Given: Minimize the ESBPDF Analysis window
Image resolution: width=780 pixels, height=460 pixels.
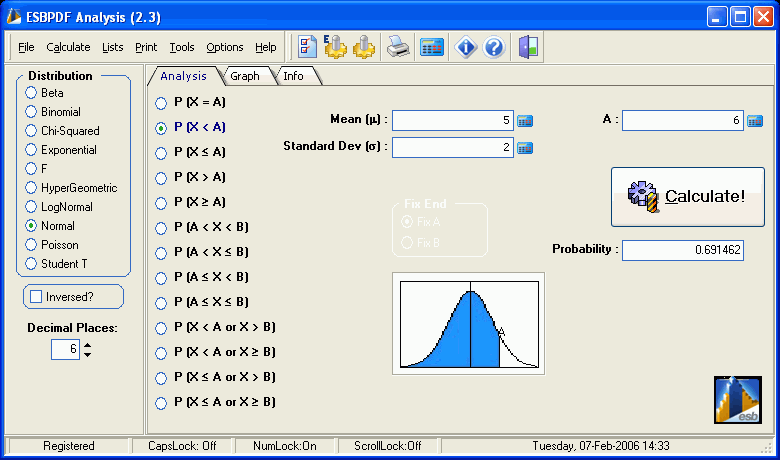Looking at the screenshot, I should pos(716,17).
